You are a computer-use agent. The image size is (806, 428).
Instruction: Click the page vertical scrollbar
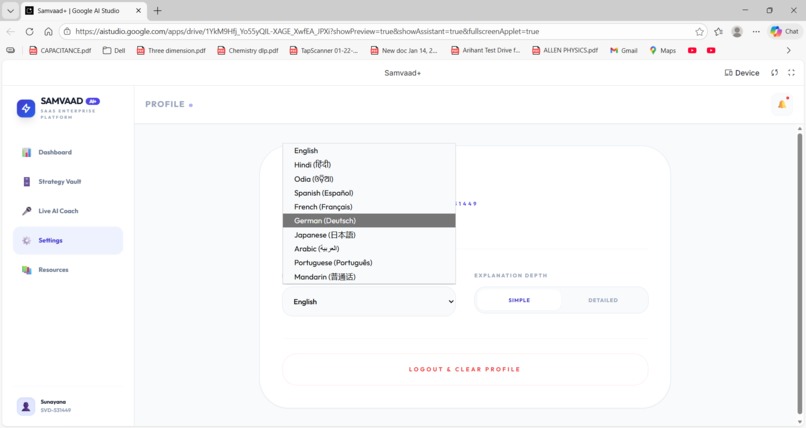click(799, 272)
